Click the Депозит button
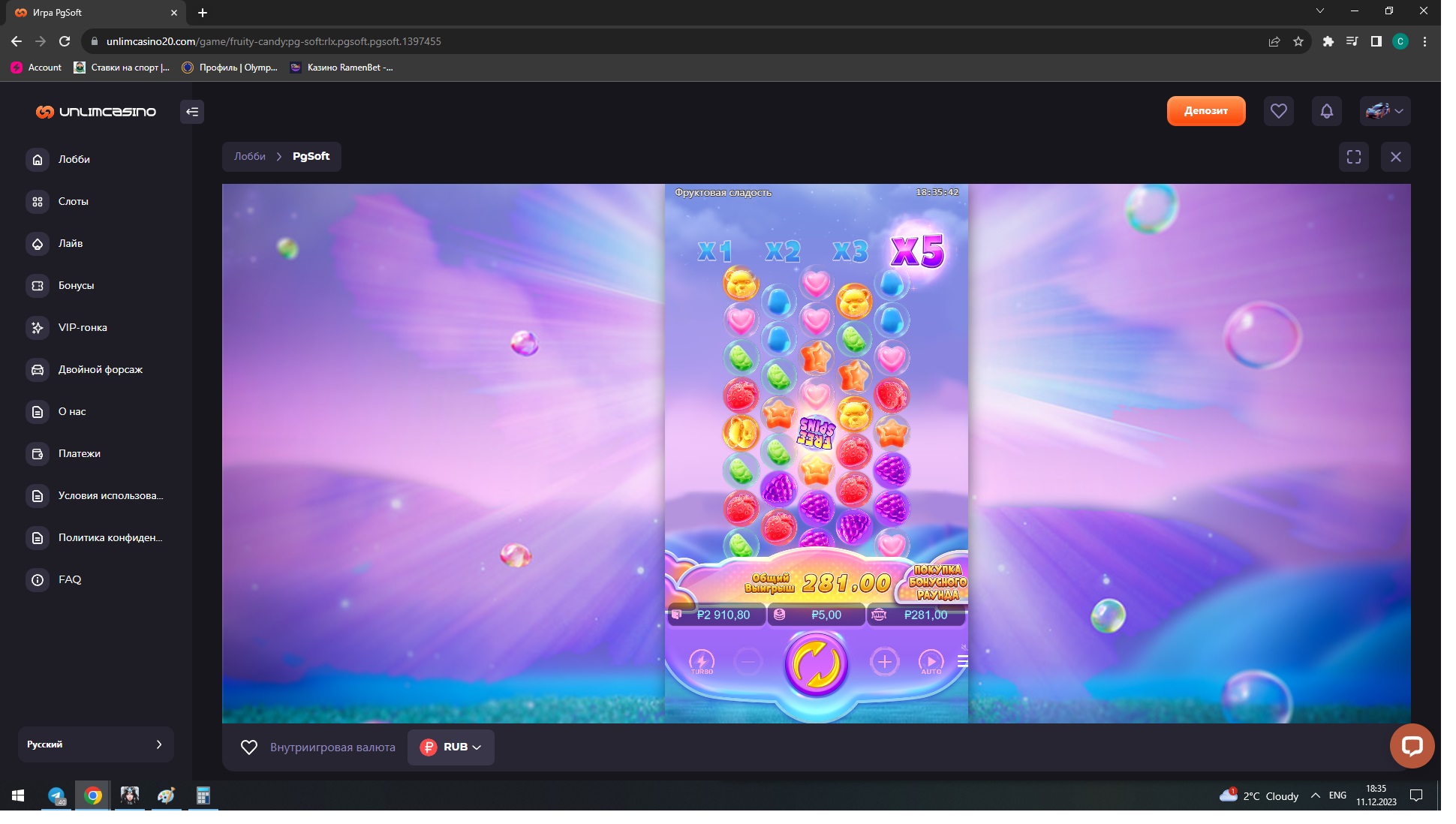The width and height of the screenshot is (1456, 824). [1205, 111]
